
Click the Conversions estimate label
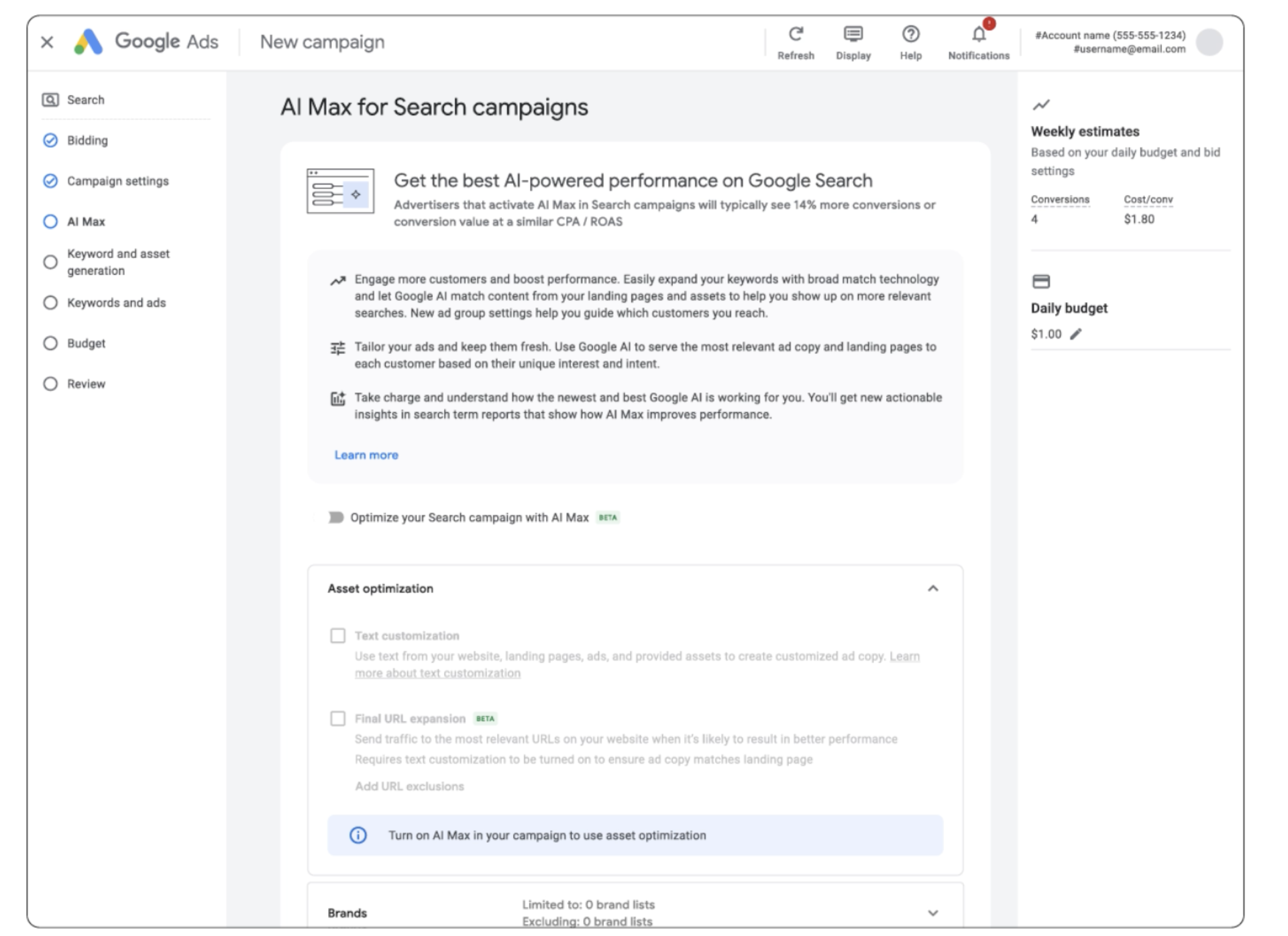point(1060,199)
